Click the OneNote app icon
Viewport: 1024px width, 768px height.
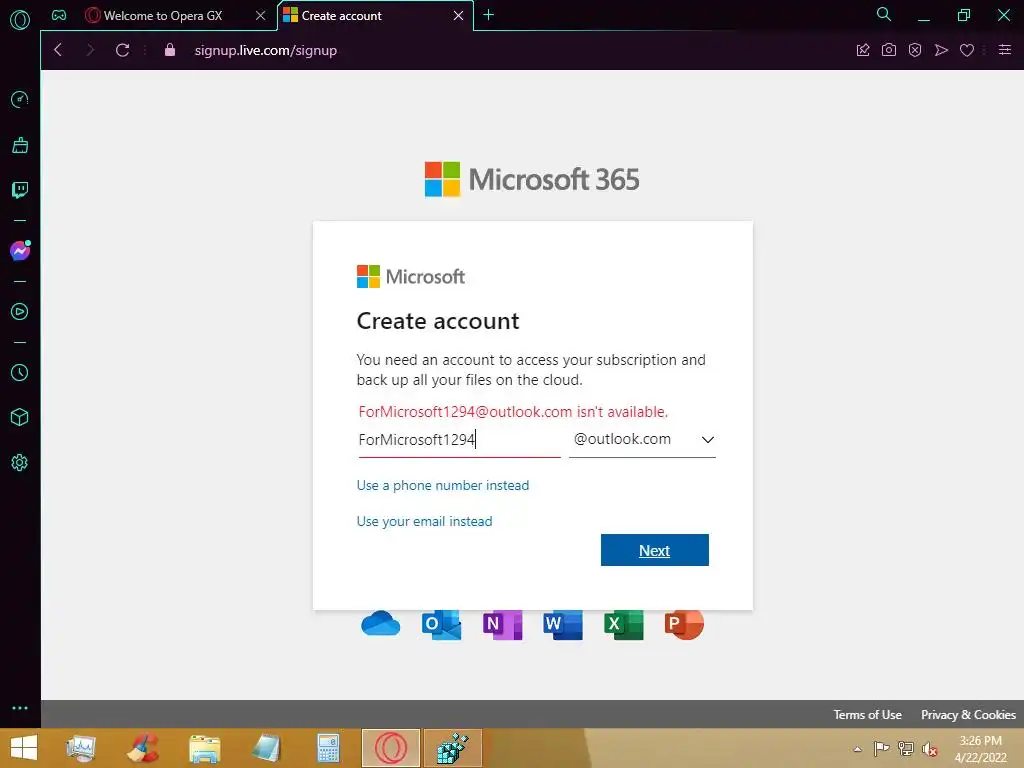pos(502,624)
